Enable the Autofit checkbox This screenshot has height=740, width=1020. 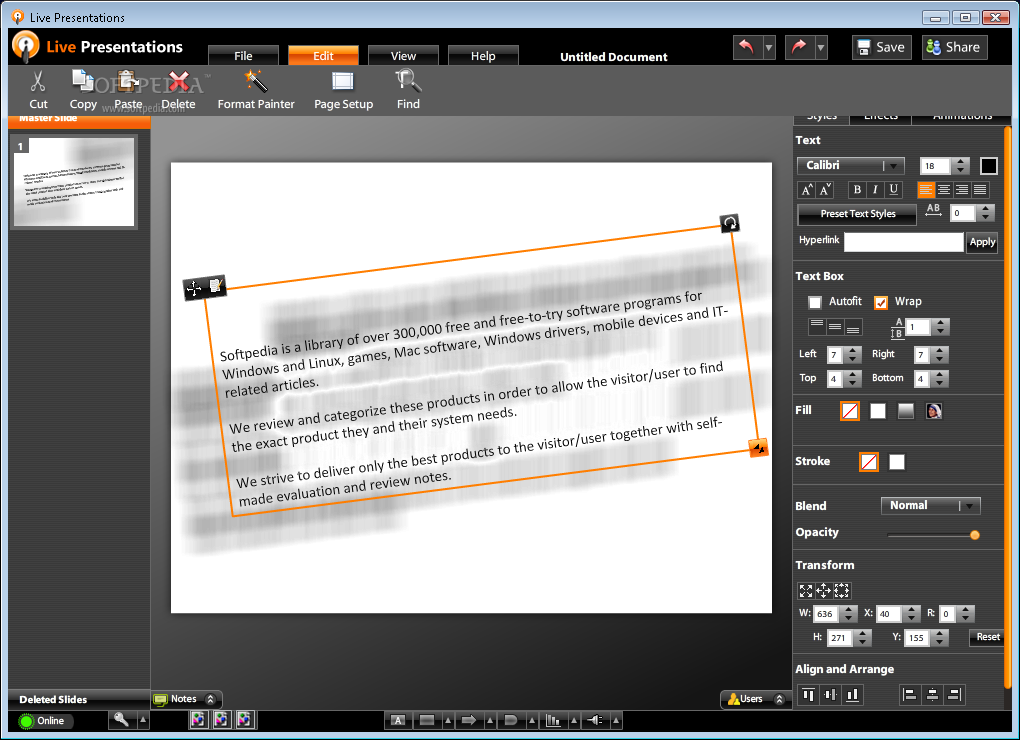pyautogui.click(x=814, y=302)
